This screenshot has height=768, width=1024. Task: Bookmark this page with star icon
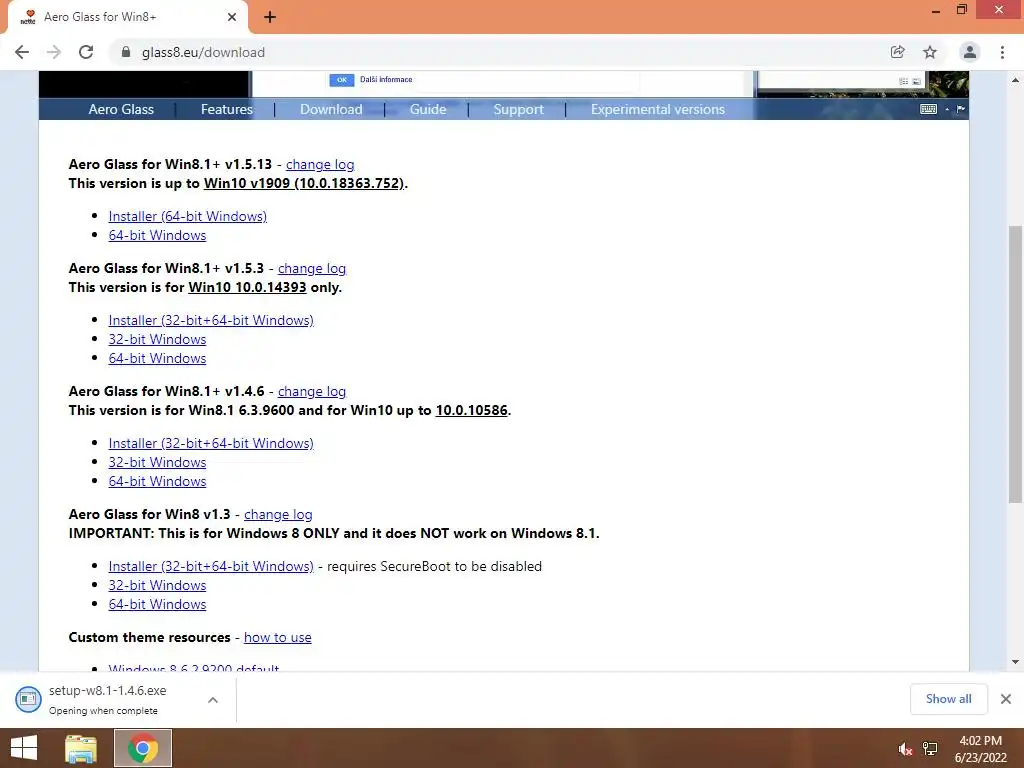coord(930,52)
